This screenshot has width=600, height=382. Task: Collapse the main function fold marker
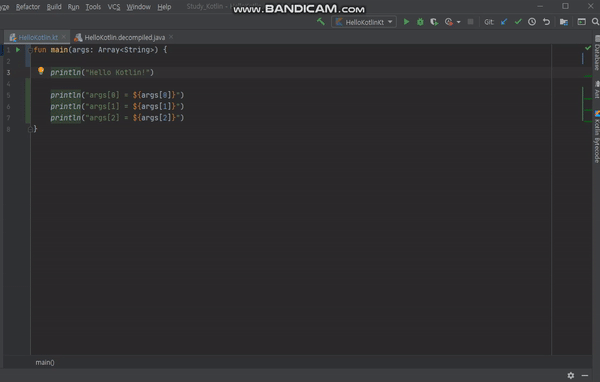pos(30,50)
